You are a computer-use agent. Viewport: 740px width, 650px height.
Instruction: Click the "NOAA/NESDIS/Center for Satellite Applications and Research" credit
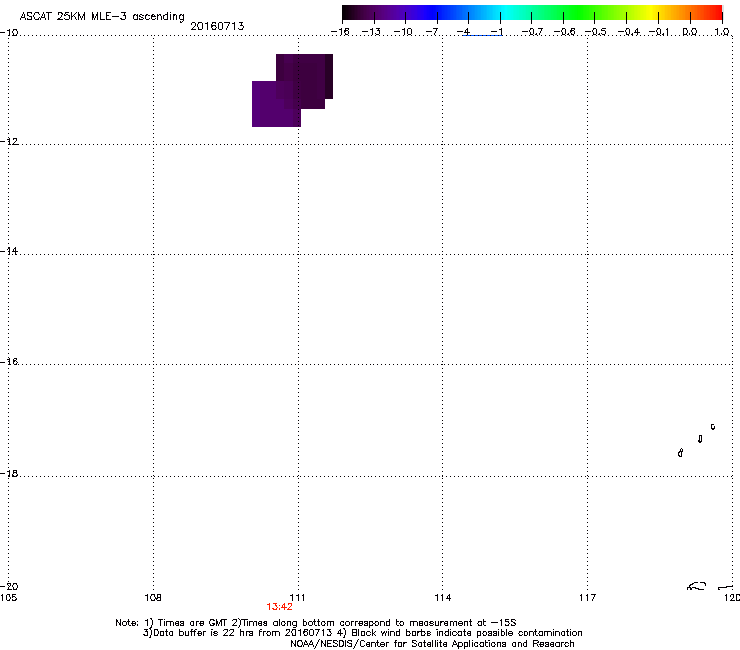[432, 644]
